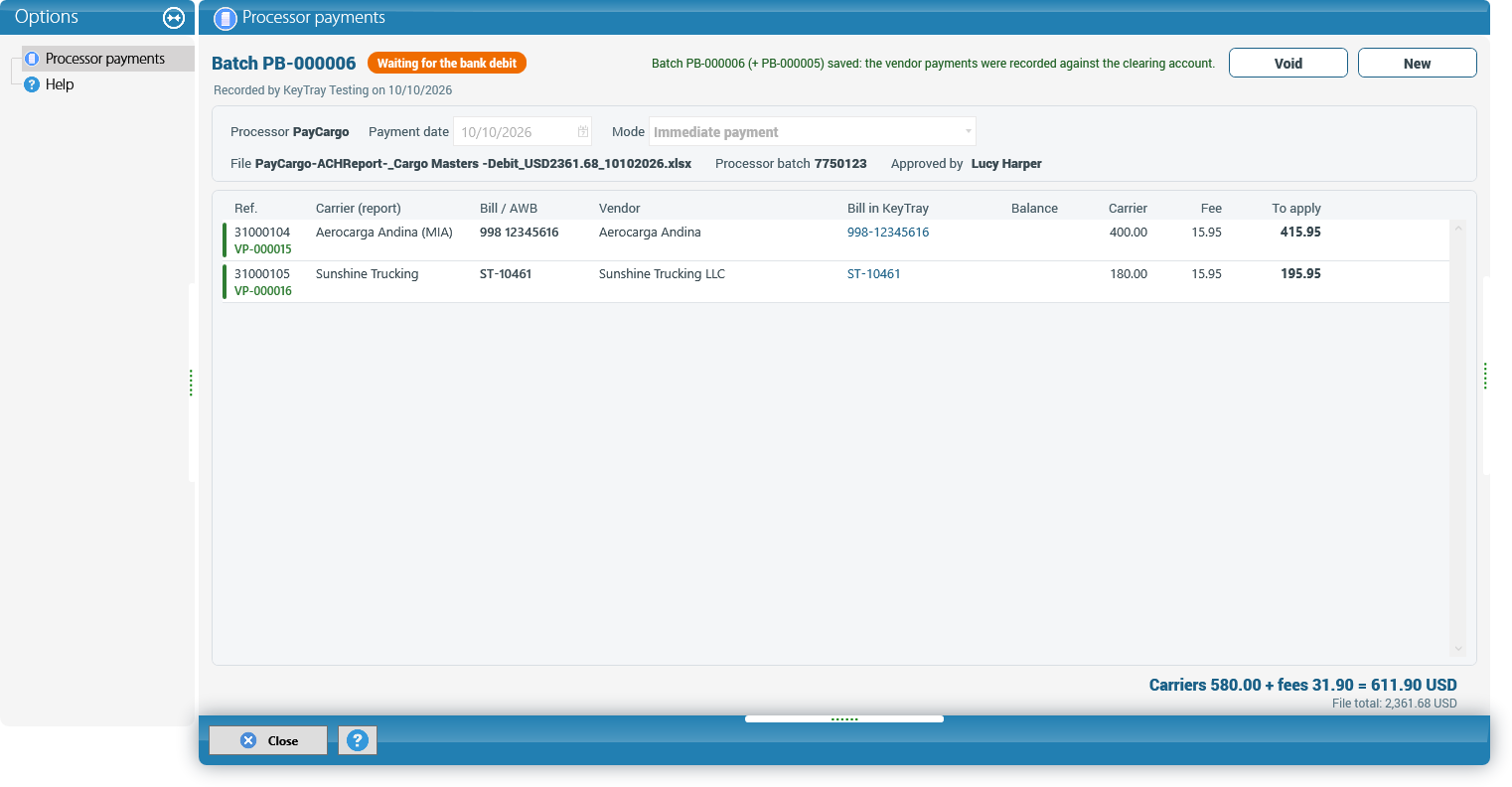Click the Help question mark icon in sidebar
The width and height of the screenshot is (1512, 787).
click(x=32, y=84)
